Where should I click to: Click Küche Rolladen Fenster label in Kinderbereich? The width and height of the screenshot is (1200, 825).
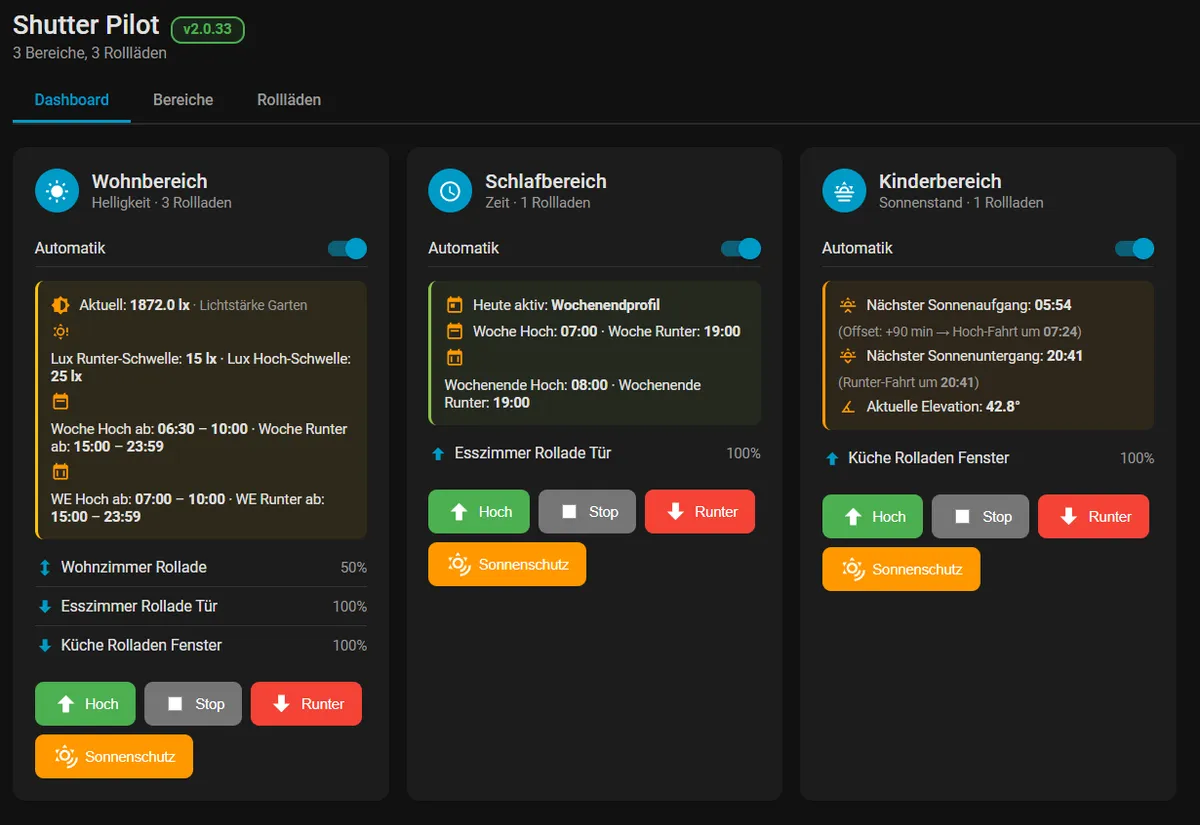click(x=929, y=458)
